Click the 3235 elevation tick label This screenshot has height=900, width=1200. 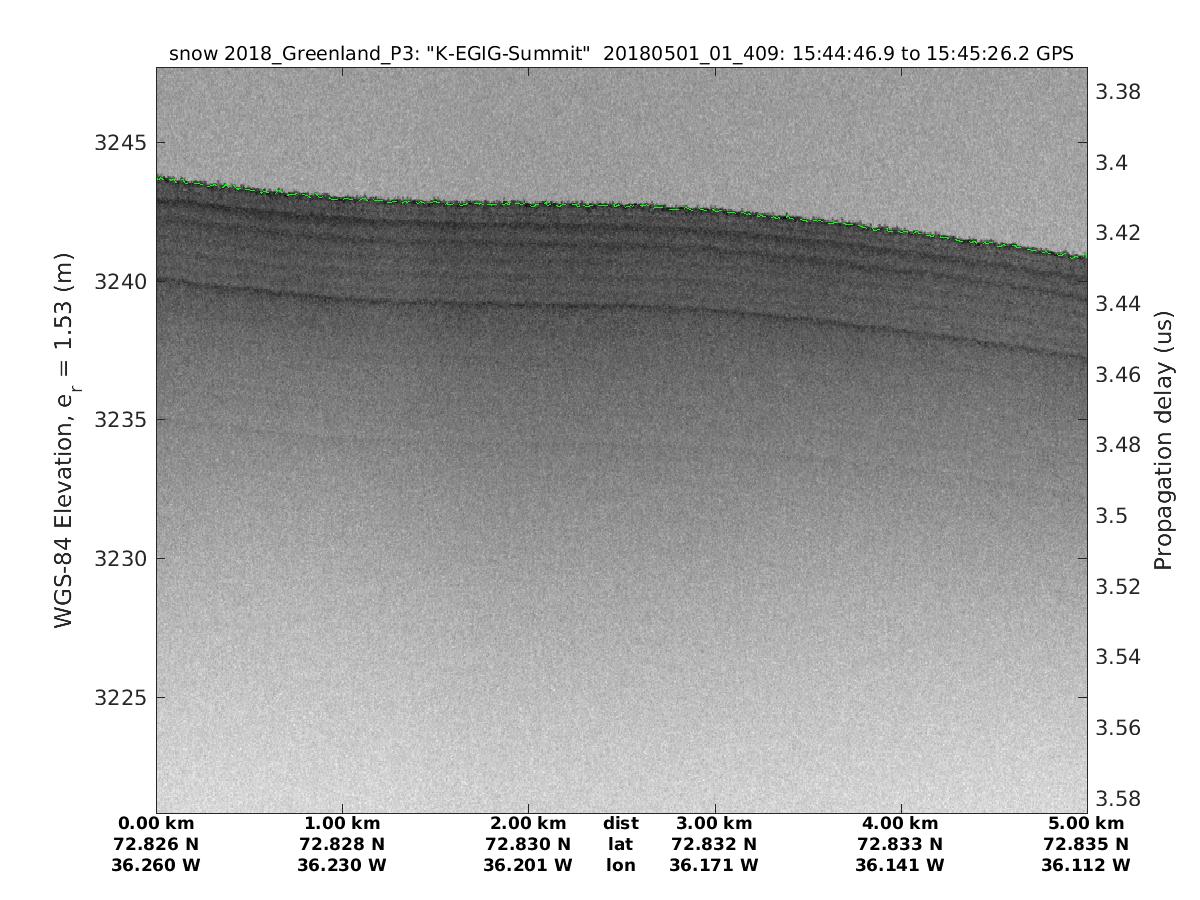click(x=120, y=420)
